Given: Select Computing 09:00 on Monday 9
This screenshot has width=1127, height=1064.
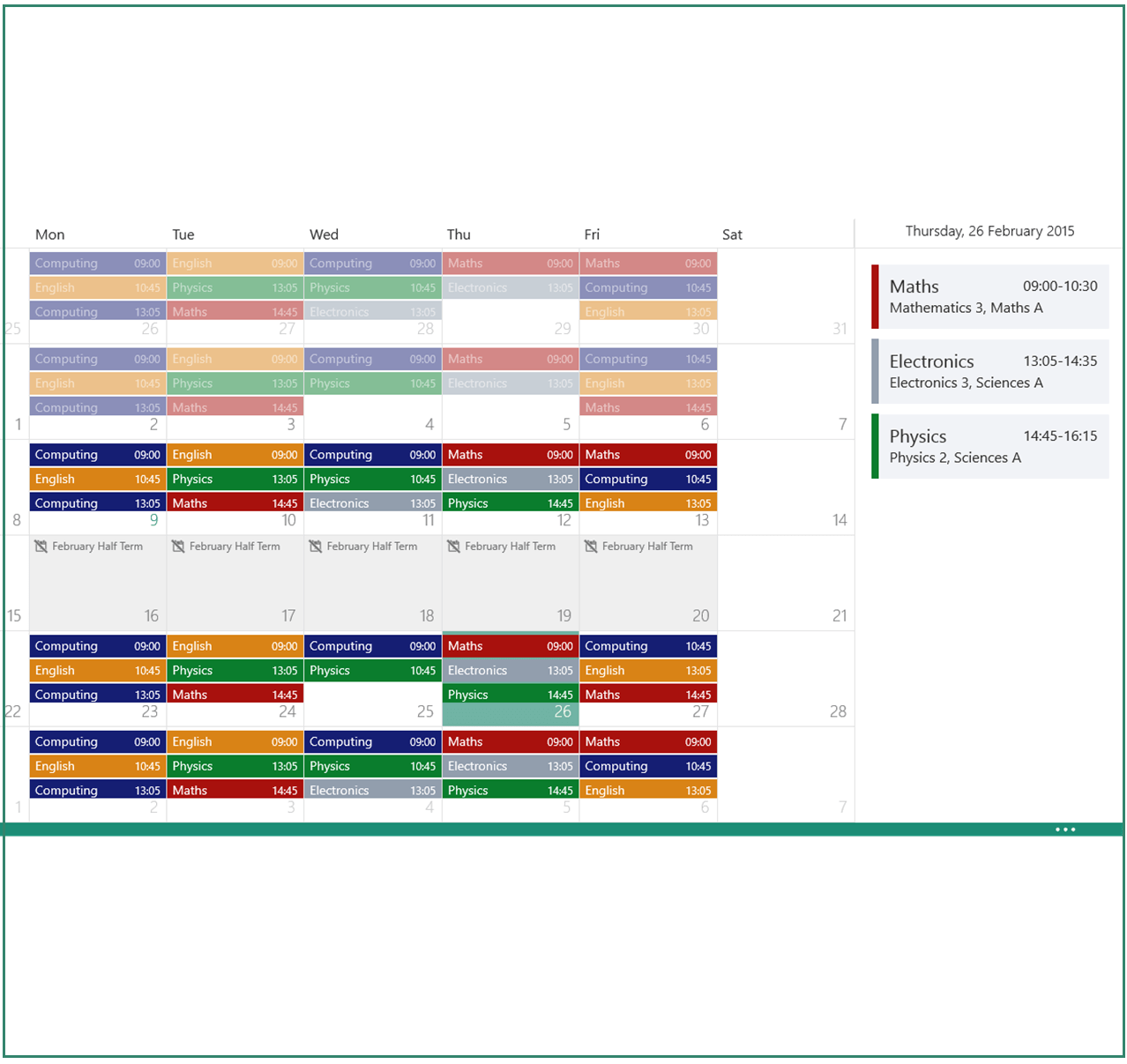Looking at the screenshot, I should pos(98,455).
